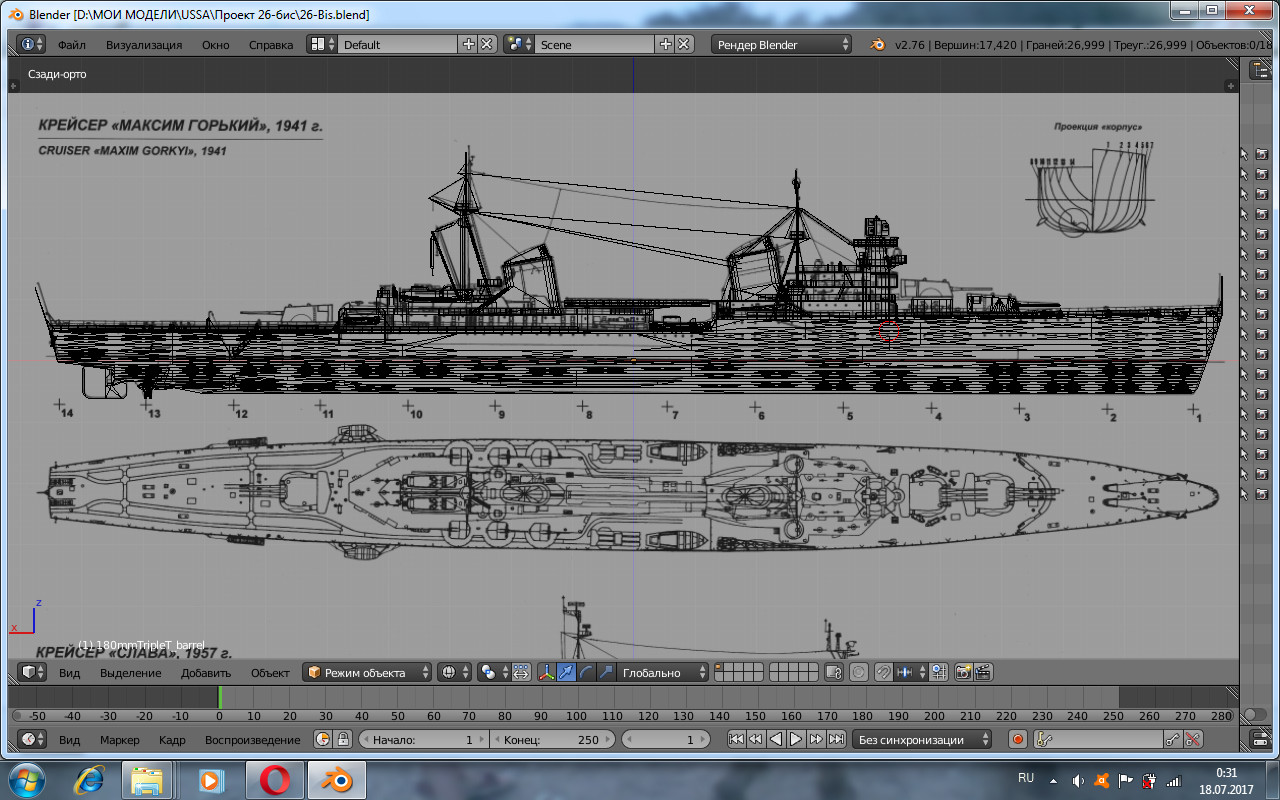
Task: Click the first layer button in the layer grid
Action: click(720, 668)
